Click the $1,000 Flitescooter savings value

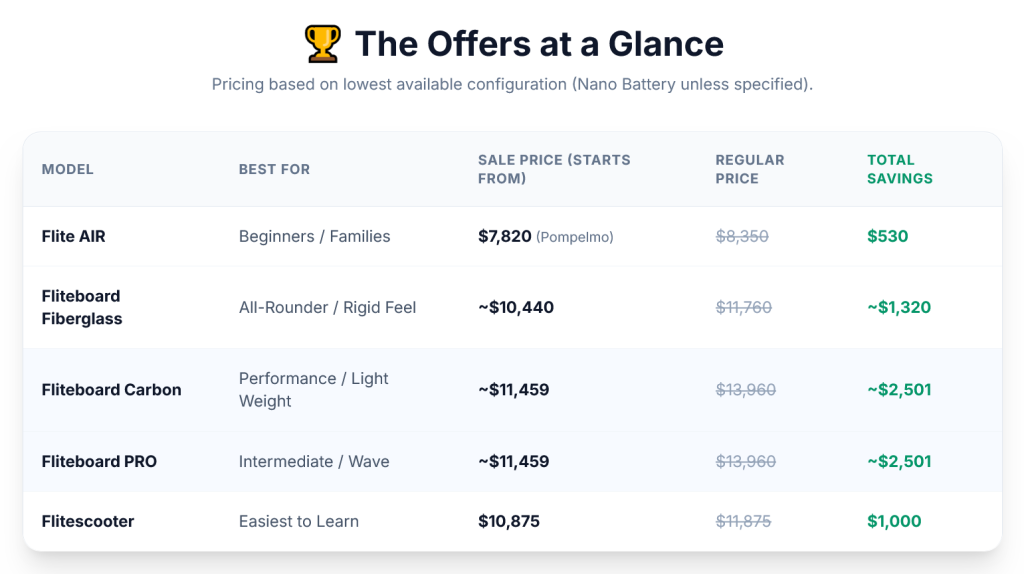click(894, 521)
